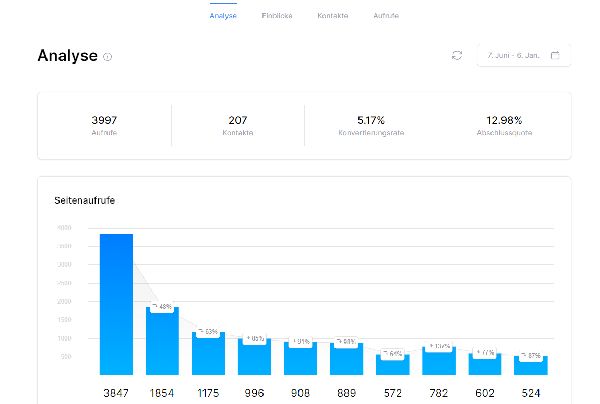Select the bar labeled 782

pyautogui.click(x=439, y=362)
